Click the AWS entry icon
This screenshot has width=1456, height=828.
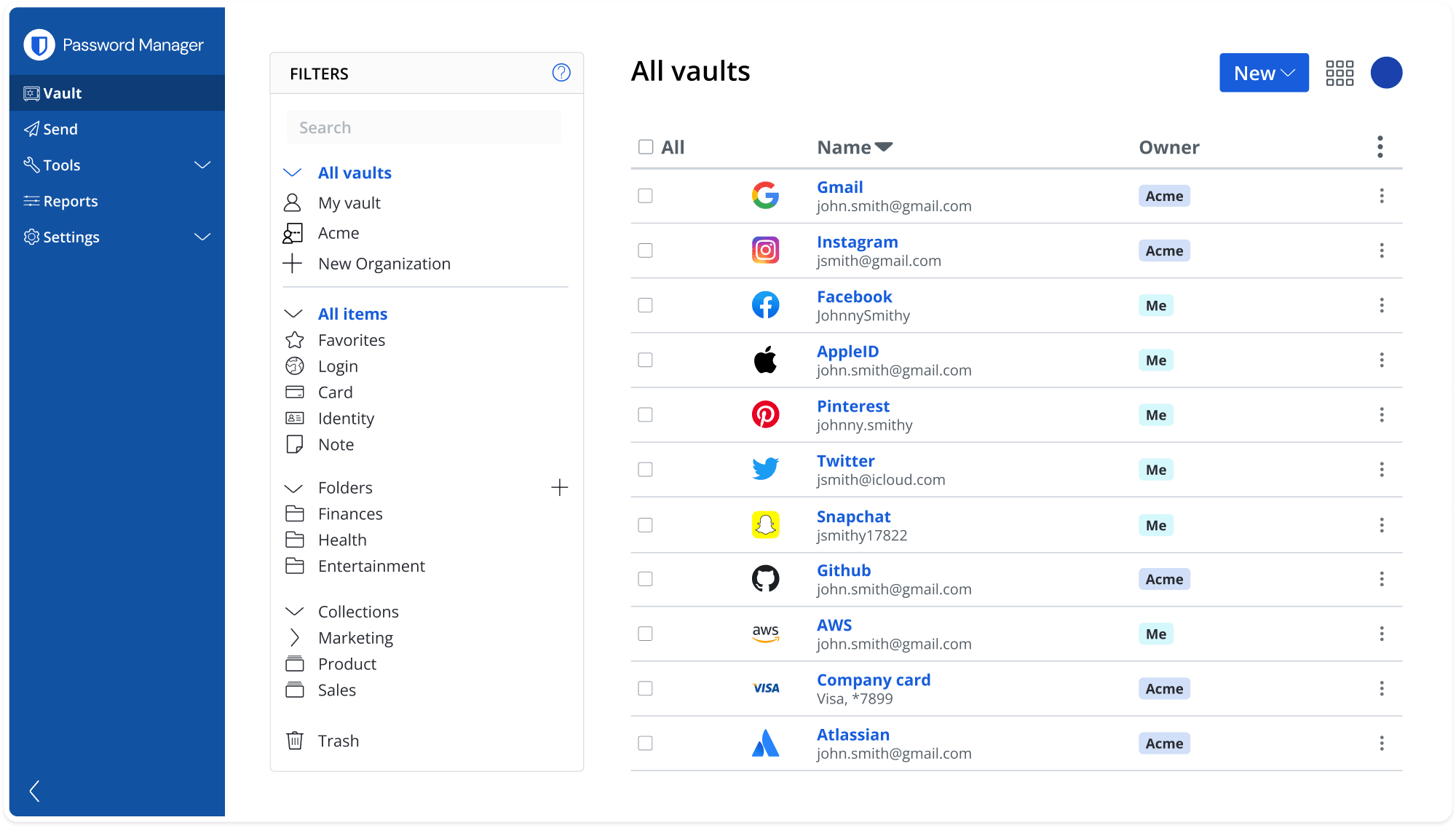(x=764, y=633)
